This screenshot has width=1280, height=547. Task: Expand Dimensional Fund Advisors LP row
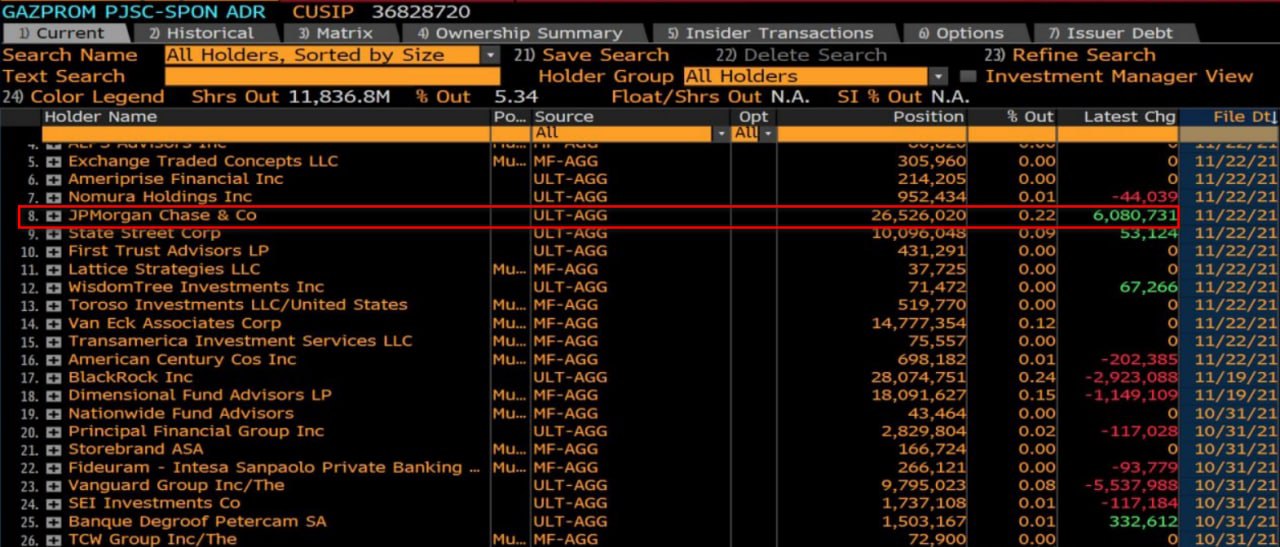54,395
